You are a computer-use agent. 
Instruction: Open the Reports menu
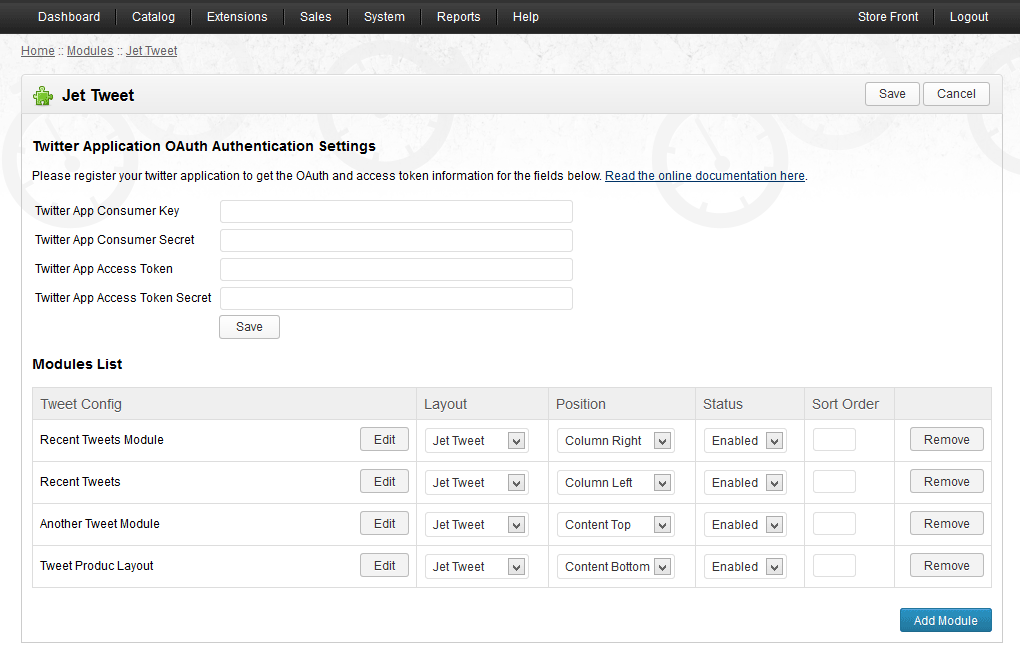click(x=459, y=17)
